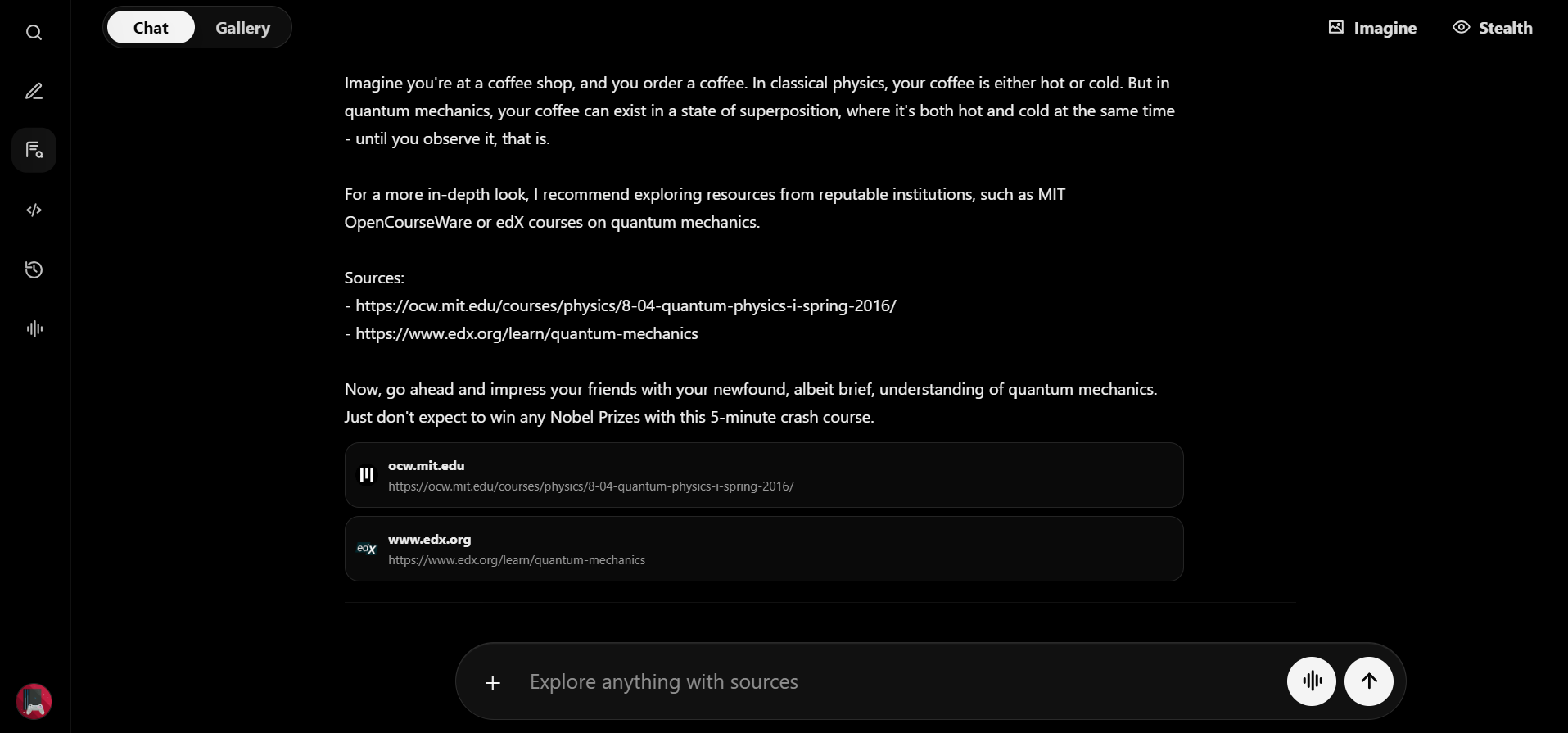This screenshot has width=1568, height=733.
Task: Open the search icon in sidebar
Action: coord(34,33)
